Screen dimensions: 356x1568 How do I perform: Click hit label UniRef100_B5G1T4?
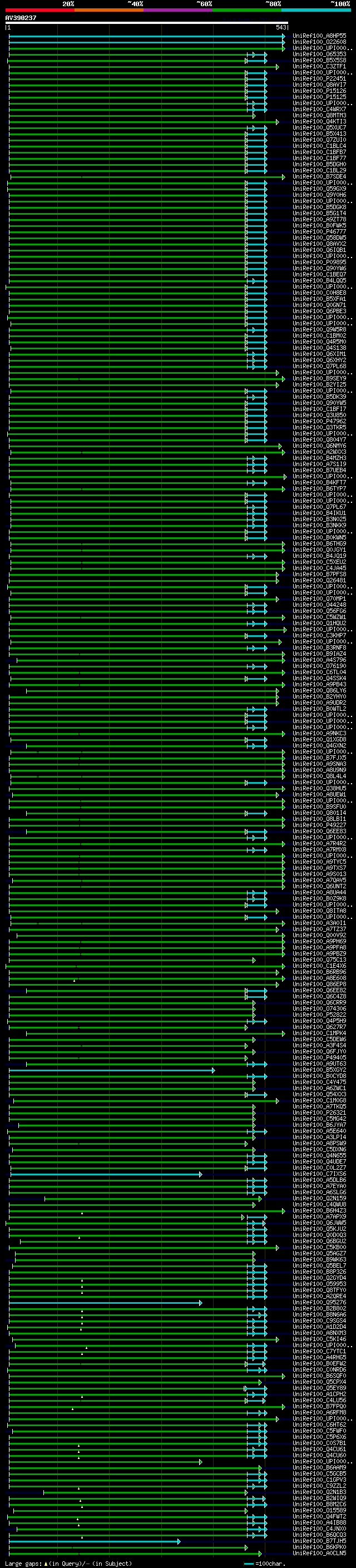click(319, 213)
